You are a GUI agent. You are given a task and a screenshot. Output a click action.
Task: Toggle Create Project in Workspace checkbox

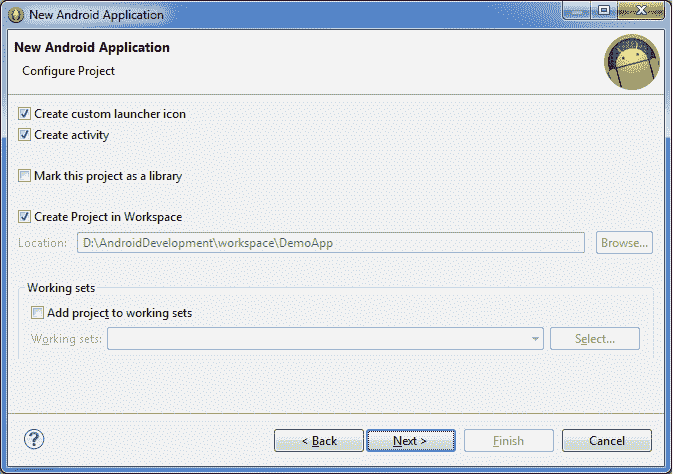(x=24, y=217)
